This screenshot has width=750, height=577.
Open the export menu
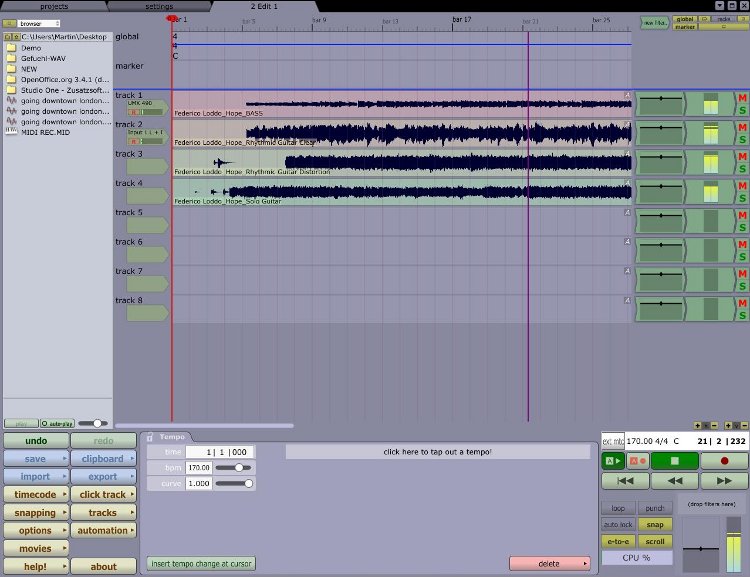click(x=103, y=477)
